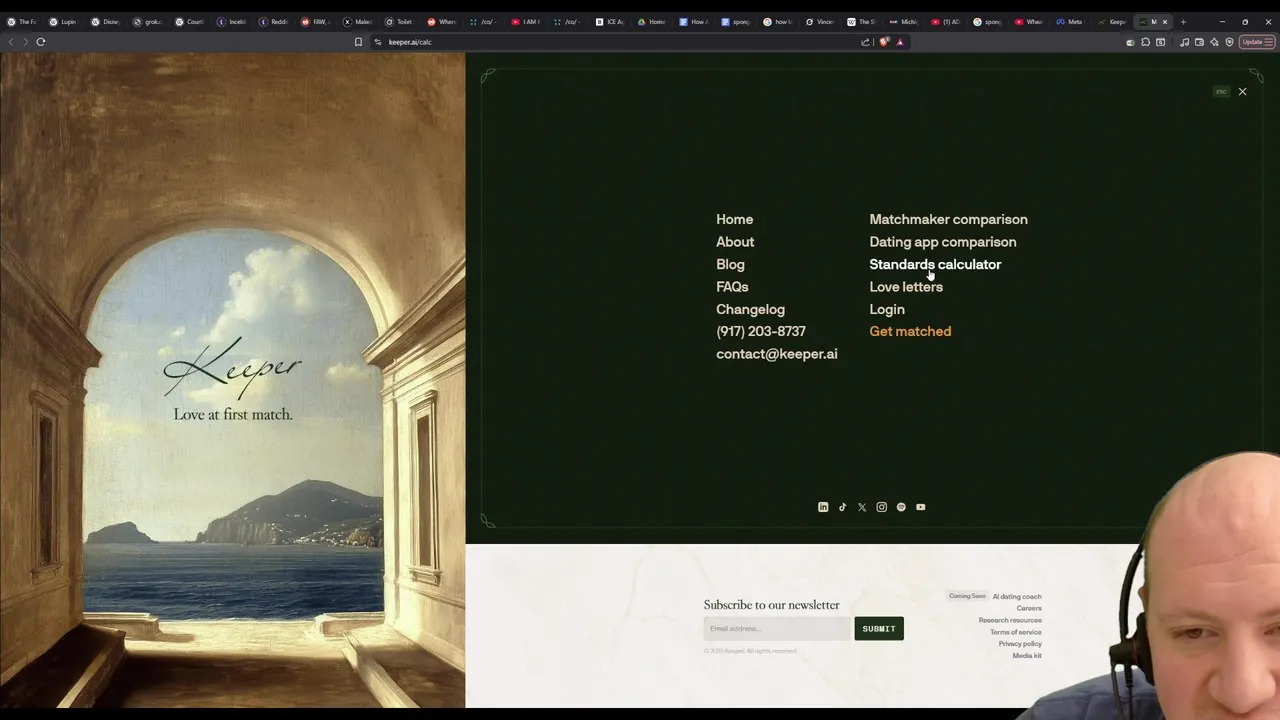This screenshot has height=720, width=1280.
Task: Open Keeper's Instagram icon
Action: pos(881,507)
